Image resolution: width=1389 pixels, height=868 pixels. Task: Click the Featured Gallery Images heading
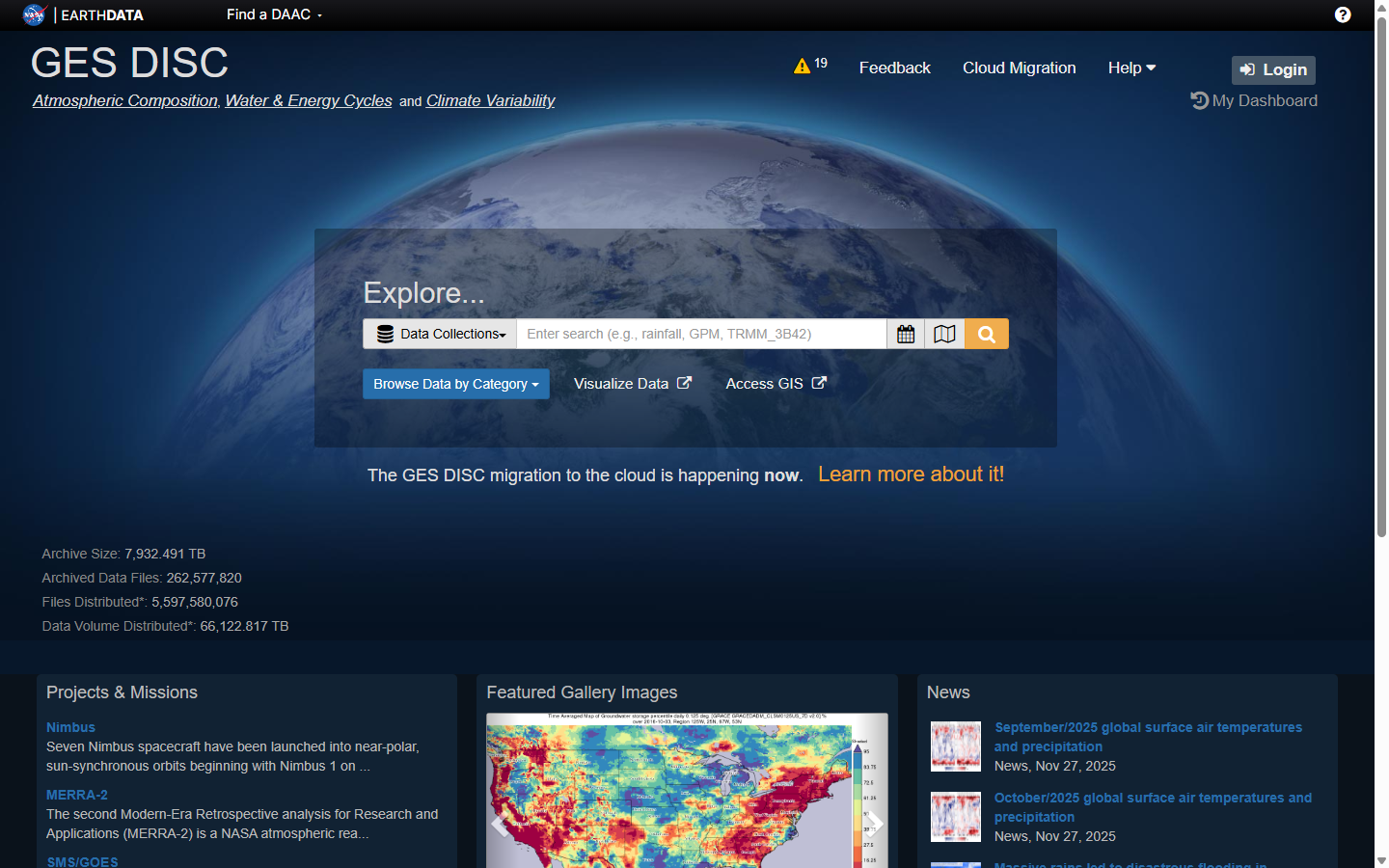coord(582,692)
